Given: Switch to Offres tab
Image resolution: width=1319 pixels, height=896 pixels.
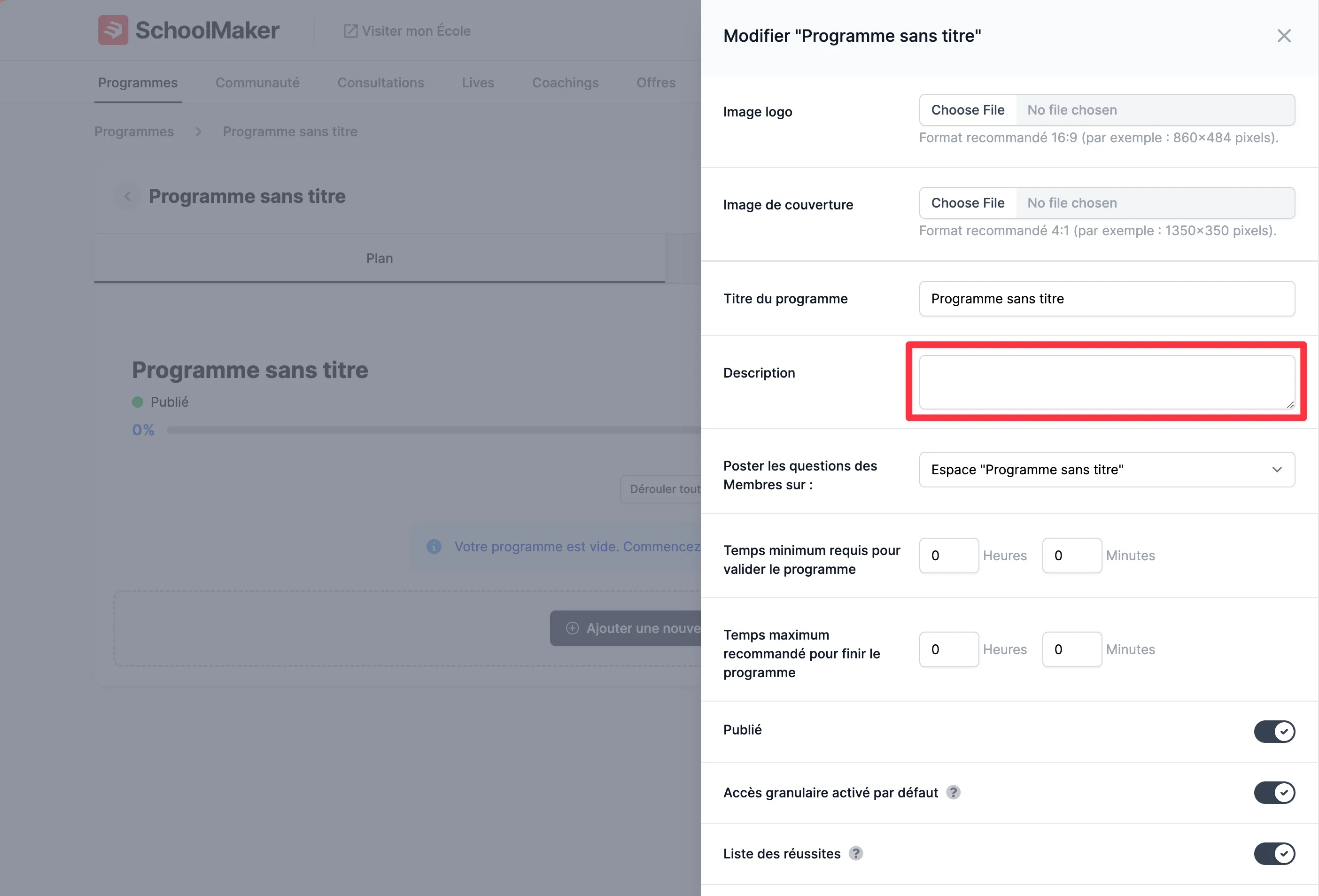Looking at the screenshot, I should (x=656, y=82).
